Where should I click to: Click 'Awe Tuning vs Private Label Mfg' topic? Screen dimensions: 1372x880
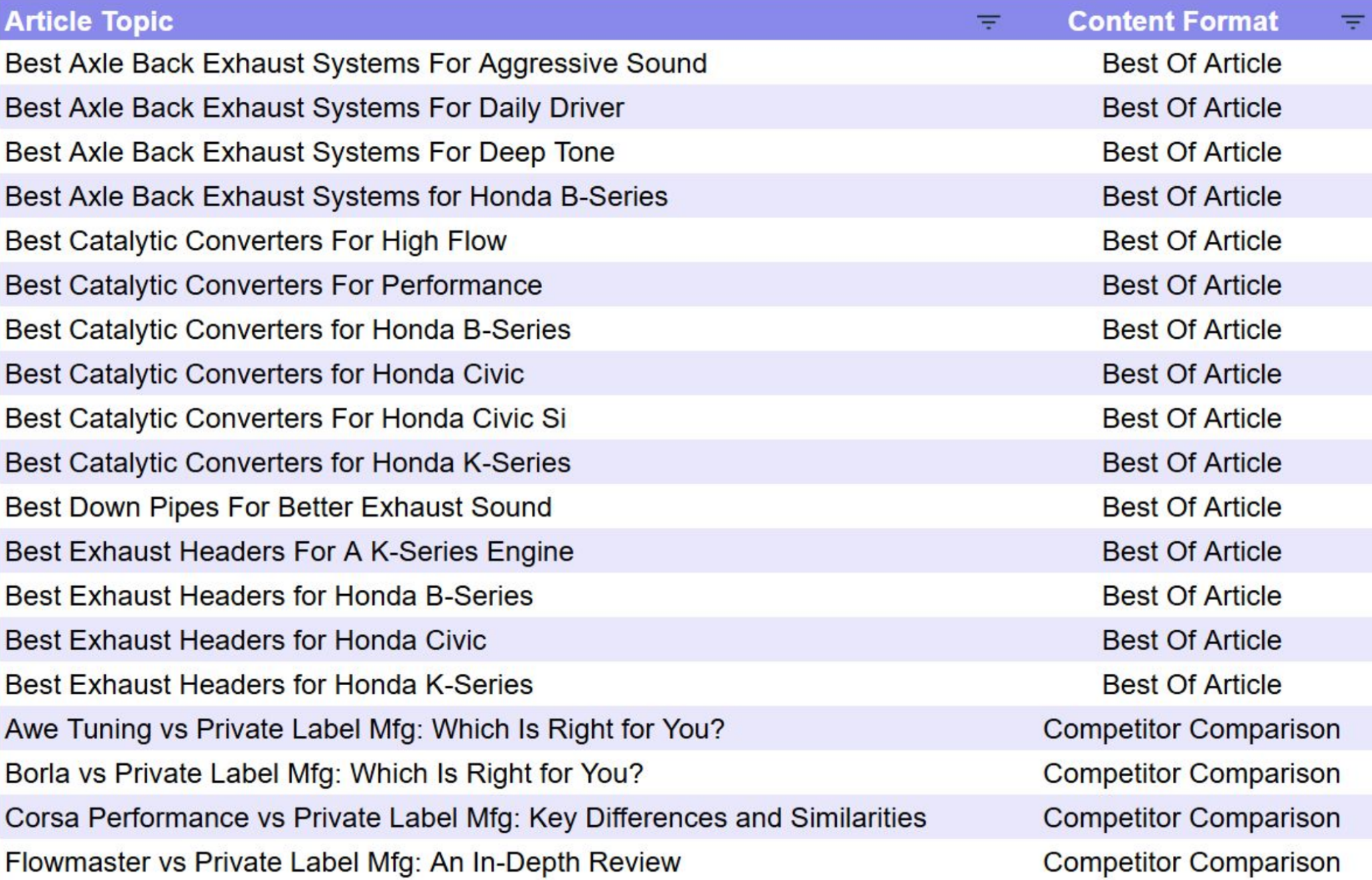click(364, 729)
